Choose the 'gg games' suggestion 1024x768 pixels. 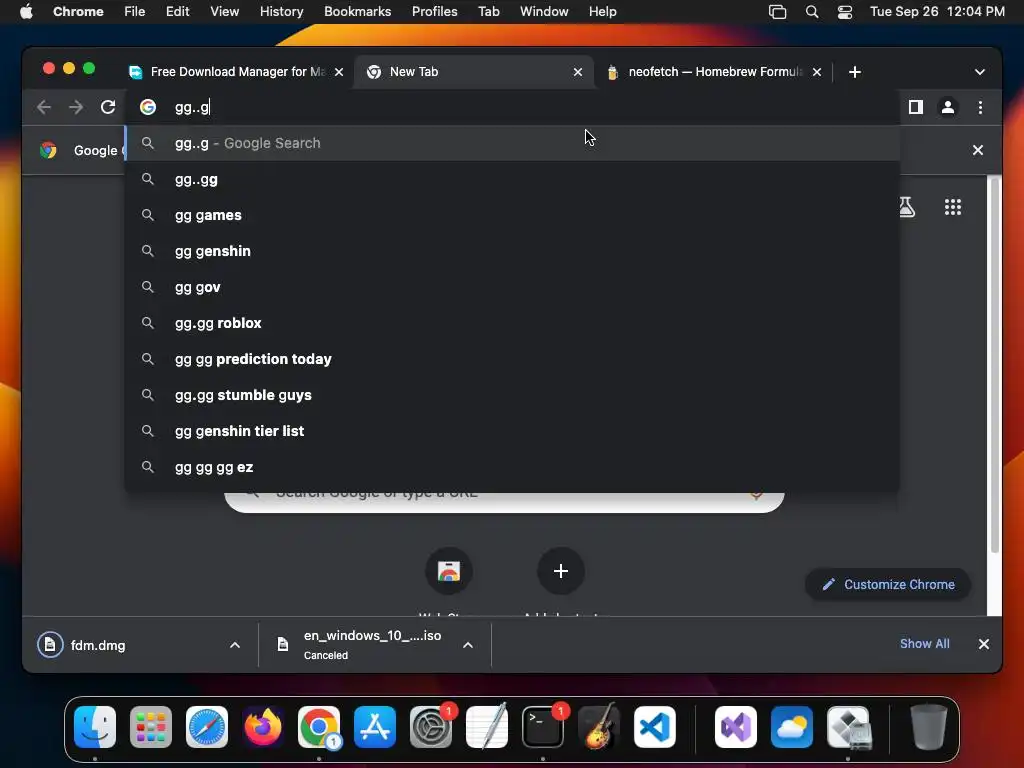pos(513,215)
